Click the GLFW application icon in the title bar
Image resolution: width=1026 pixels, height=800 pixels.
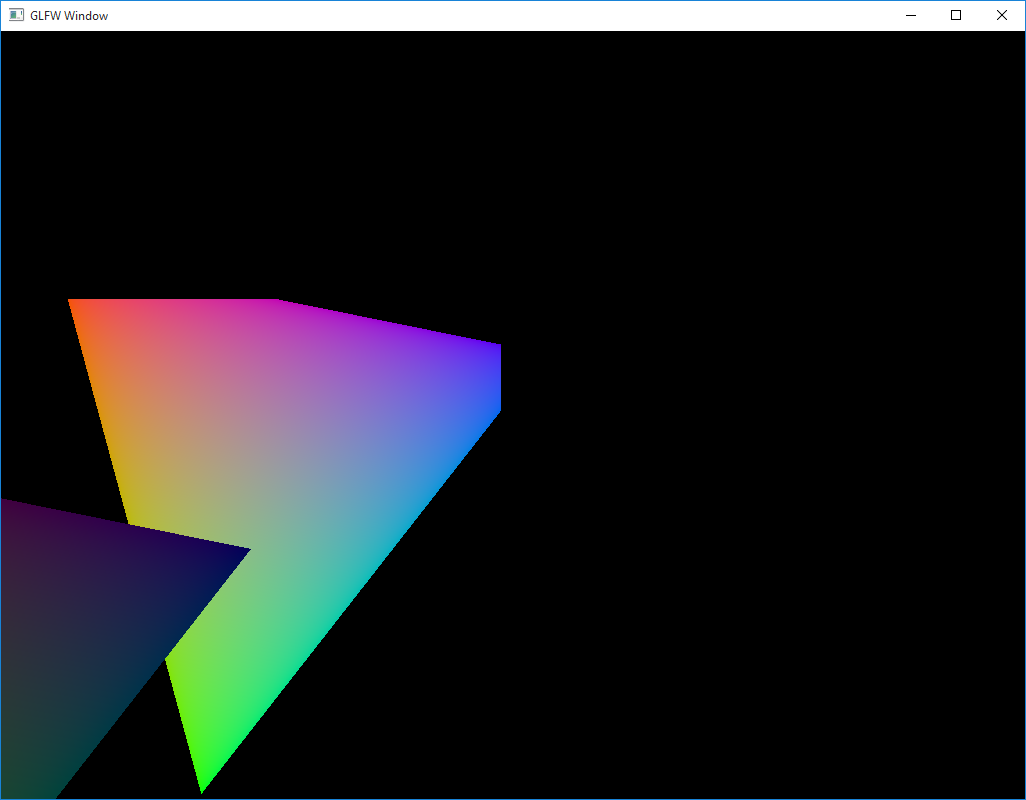(x=16, y=15)
